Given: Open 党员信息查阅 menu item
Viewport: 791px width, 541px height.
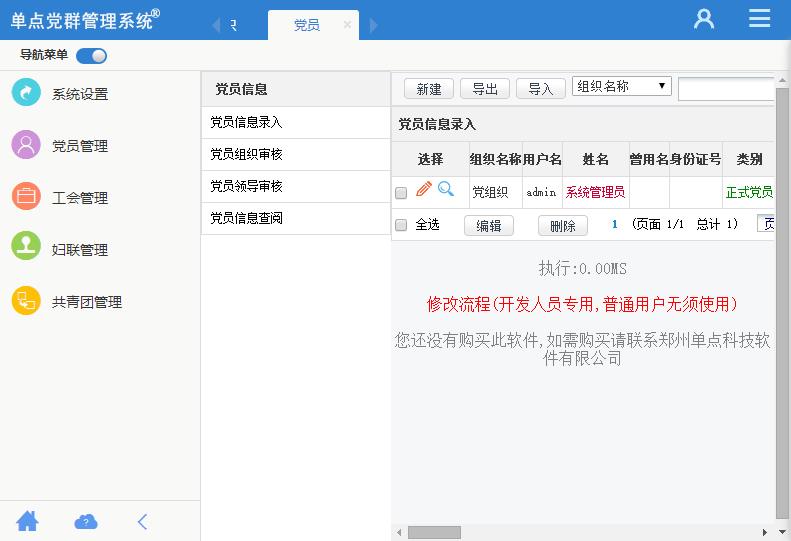Looking at the screenshot, I should 296,219.
